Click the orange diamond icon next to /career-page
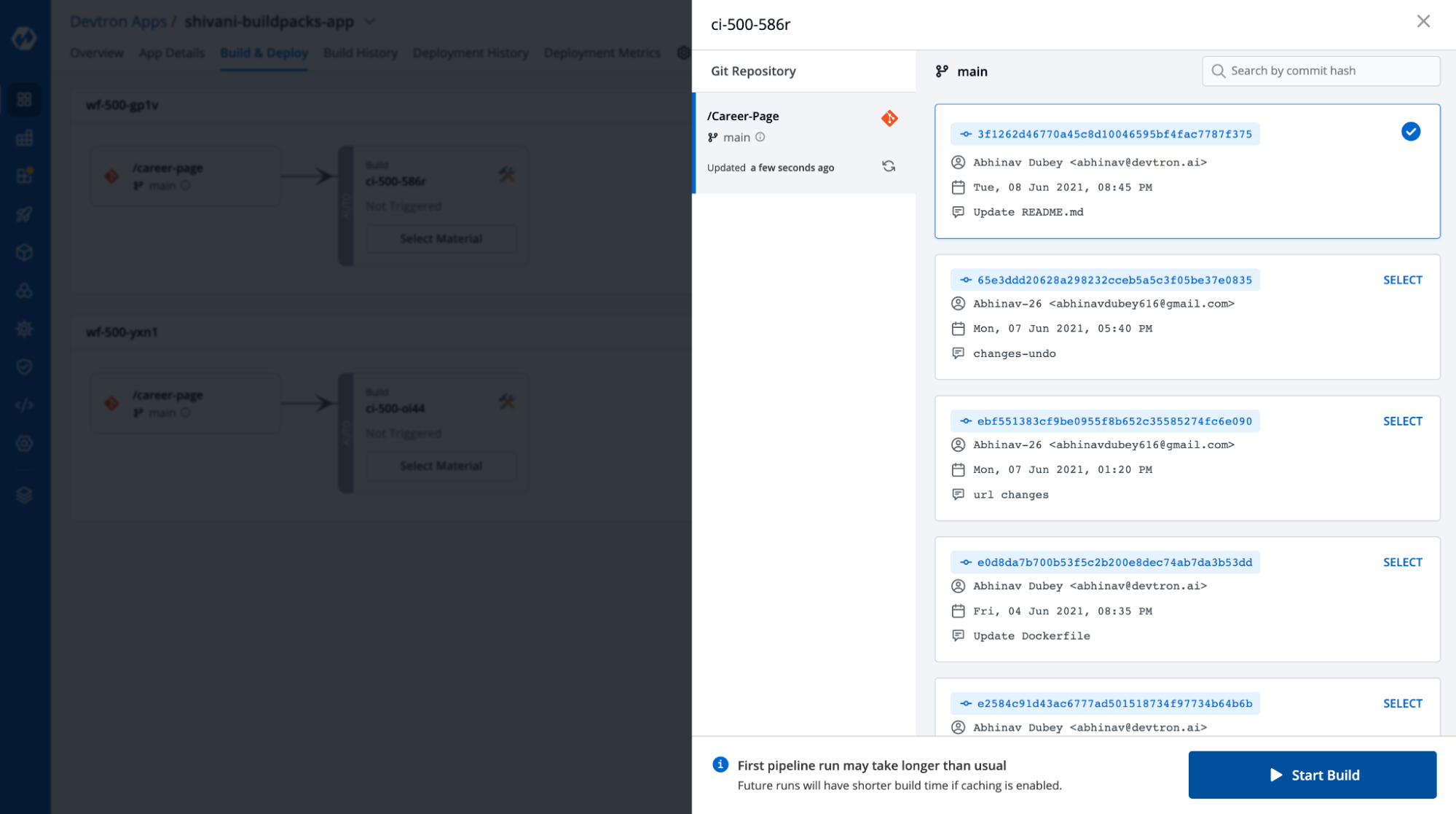The width and height of the screenshot is (1456, 814). [889, 118]
